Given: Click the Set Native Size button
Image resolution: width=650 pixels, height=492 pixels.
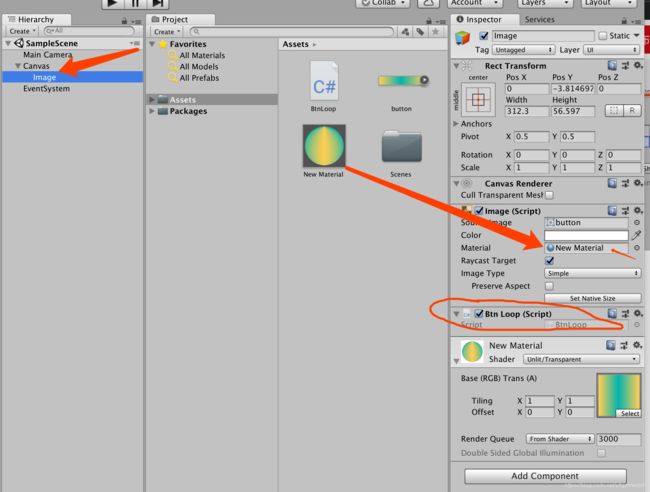Looking at the screenshot, I should [x=592, y=298].
